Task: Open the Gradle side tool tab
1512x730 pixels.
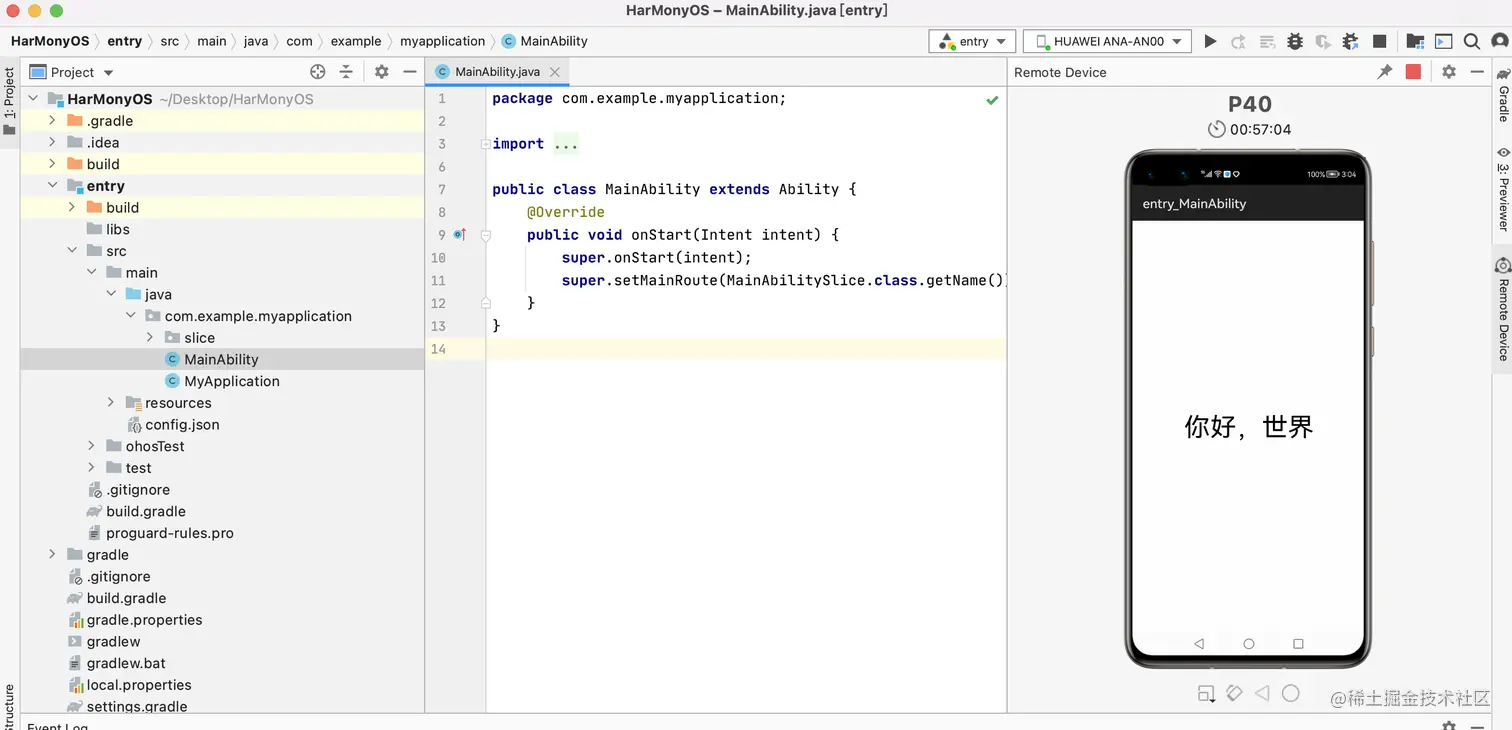Action: (1502, 94)
